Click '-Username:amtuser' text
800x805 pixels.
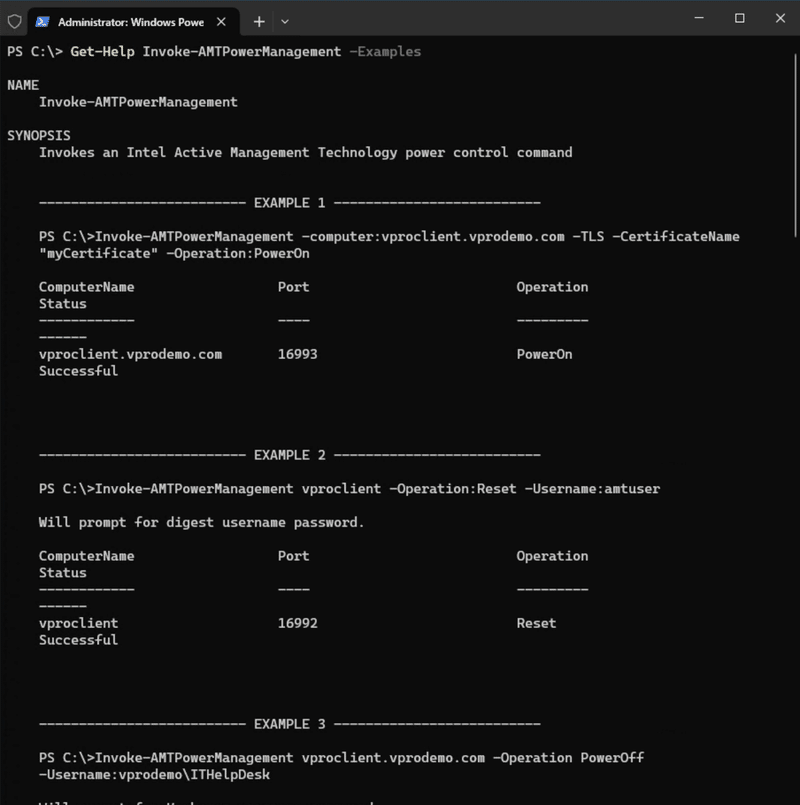coord(592,489)
